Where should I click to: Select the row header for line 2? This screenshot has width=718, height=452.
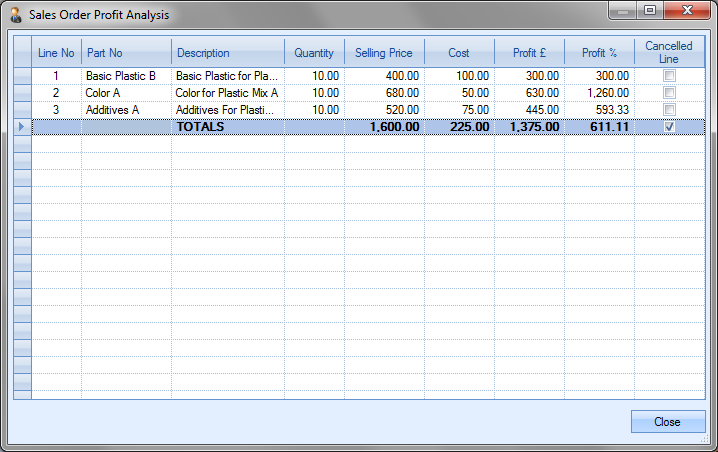(22, 93)
